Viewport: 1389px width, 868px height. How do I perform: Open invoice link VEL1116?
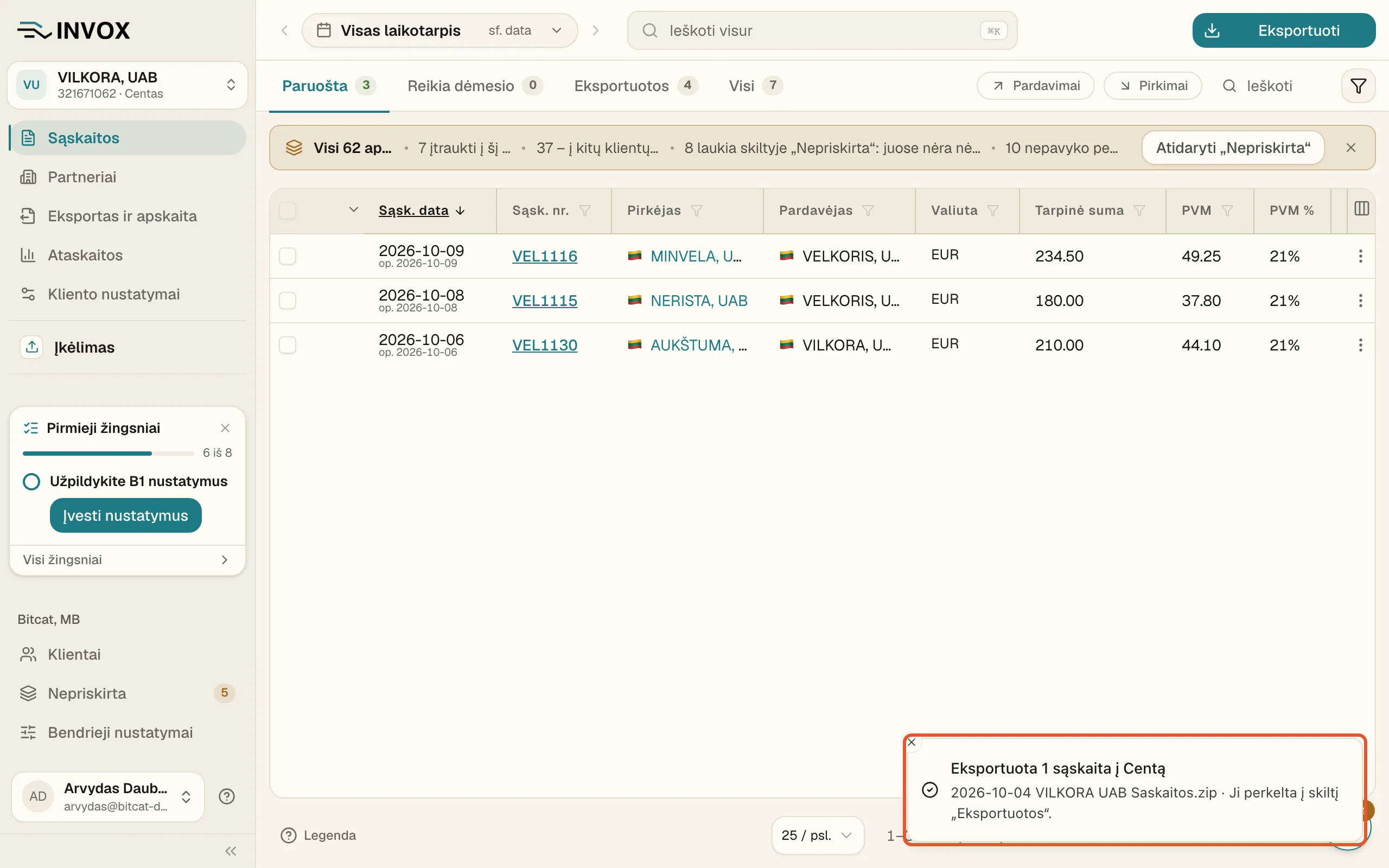pyautogui.click(x=544, y=256)
